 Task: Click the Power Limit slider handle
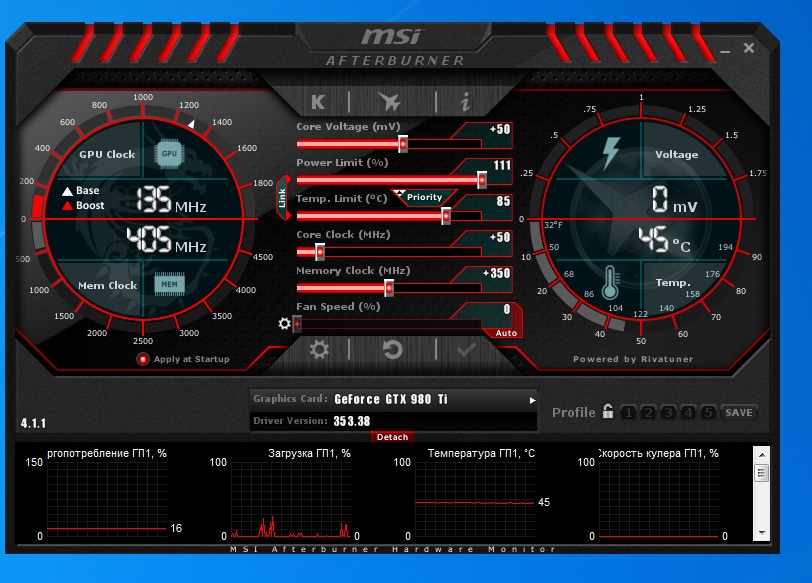(482, 180)
